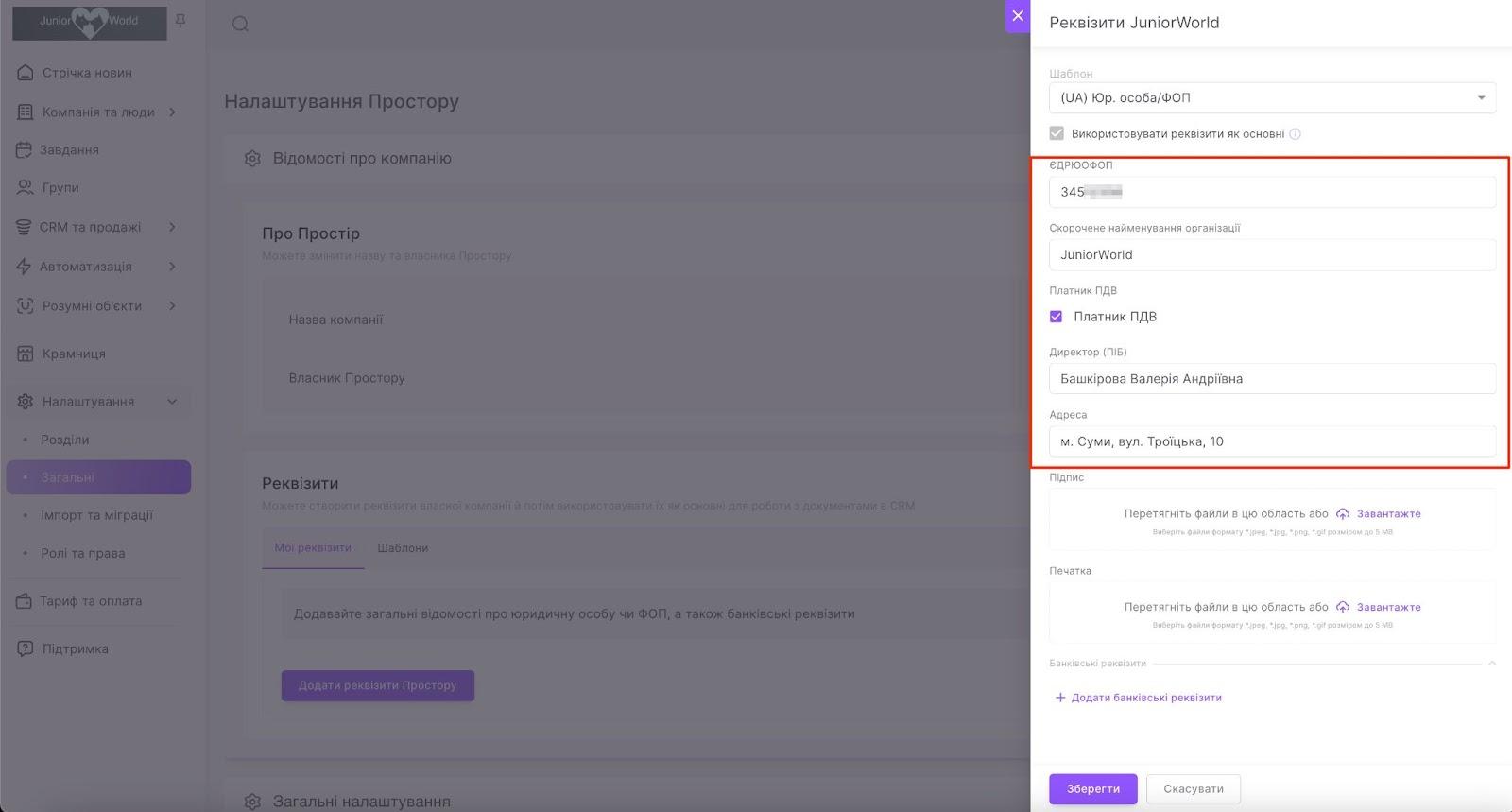Click plus icon for adding bank details
The height and width of the screenshot is (812, 1512).
1060,698
